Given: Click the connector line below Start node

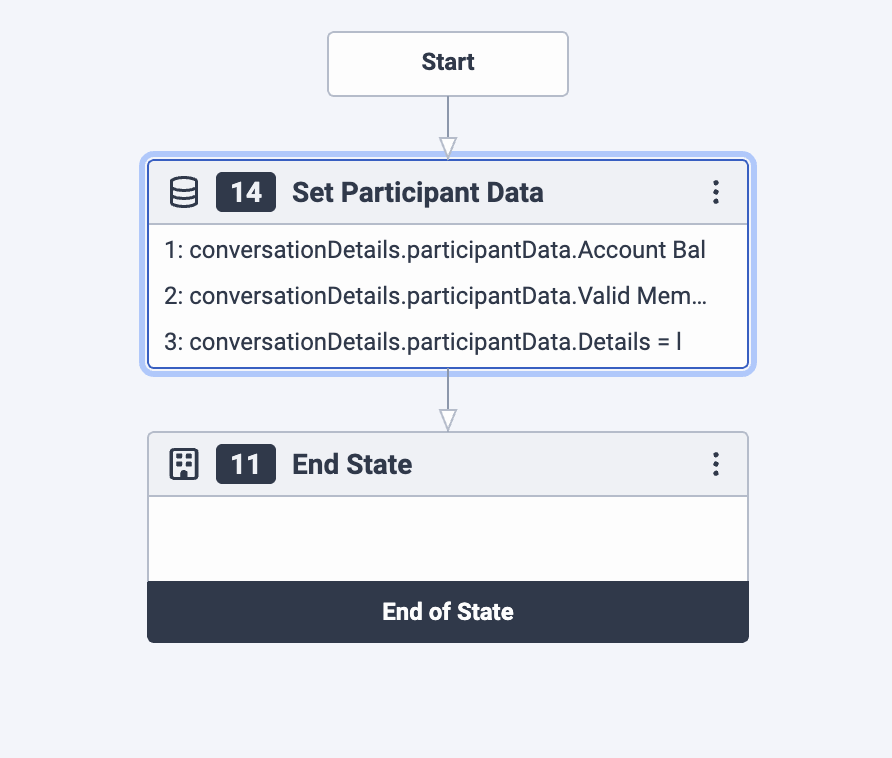Looking at the screenshot, I should coord(448,115).
